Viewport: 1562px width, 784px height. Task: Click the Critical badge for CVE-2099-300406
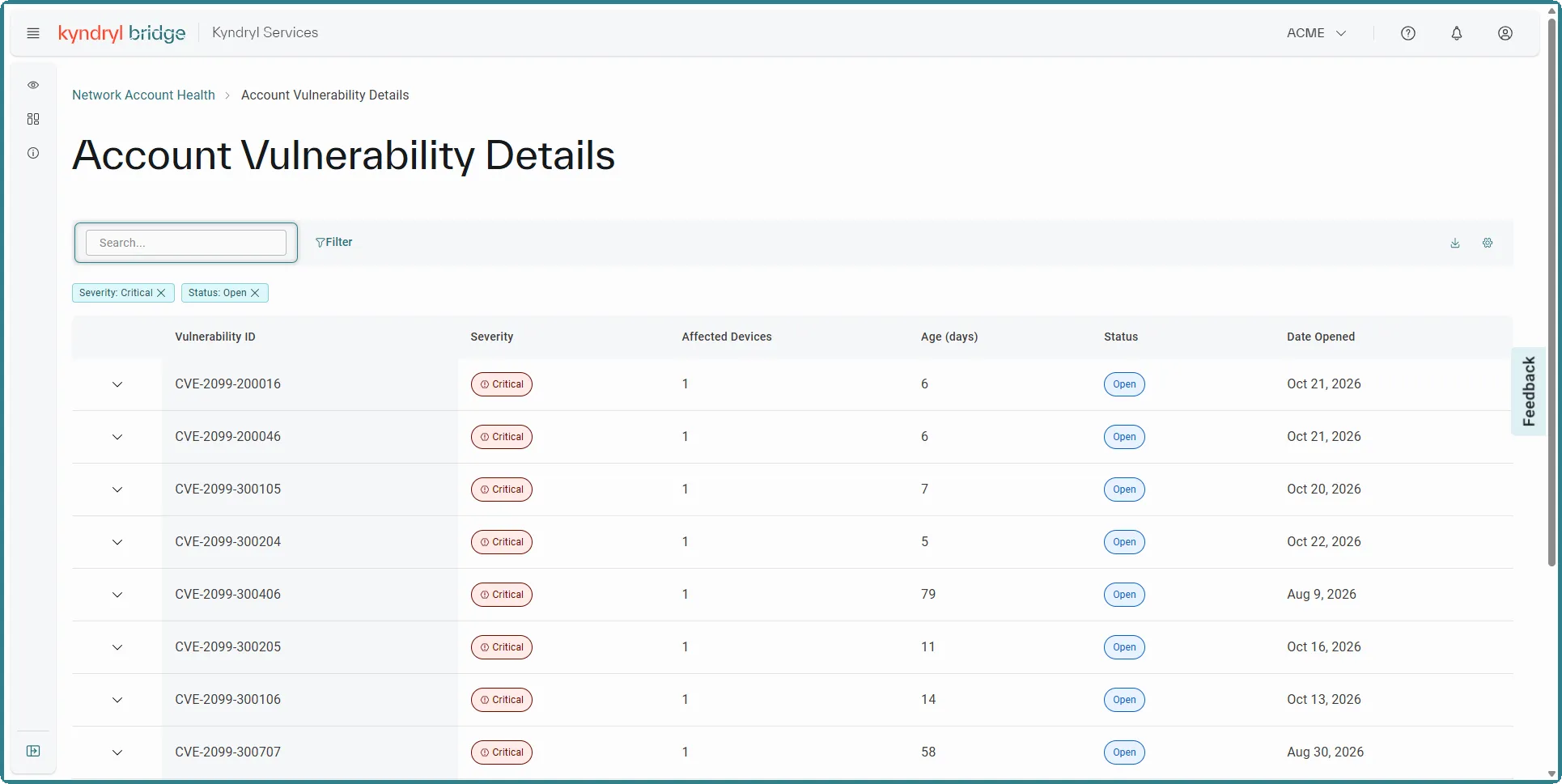502,595
